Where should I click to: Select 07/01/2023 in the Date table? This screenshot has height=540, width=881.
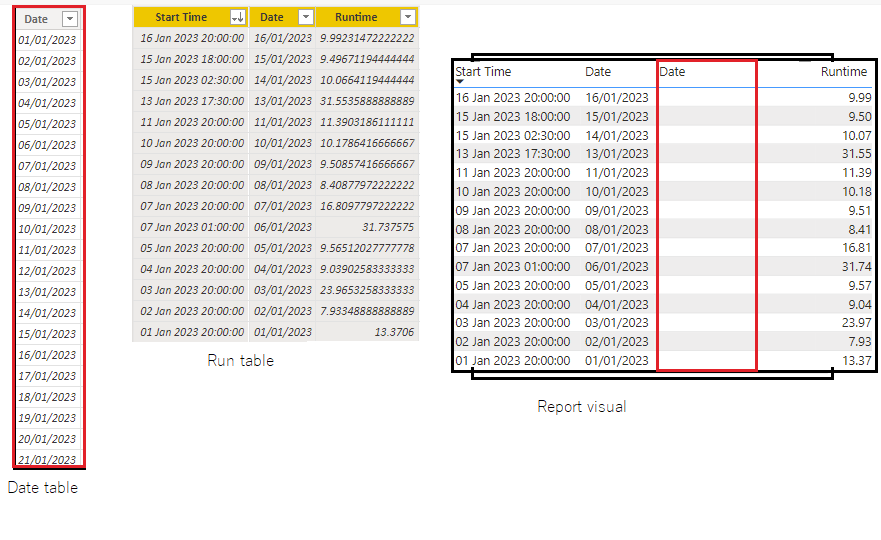pyautogui.click(x=47, y=166)
